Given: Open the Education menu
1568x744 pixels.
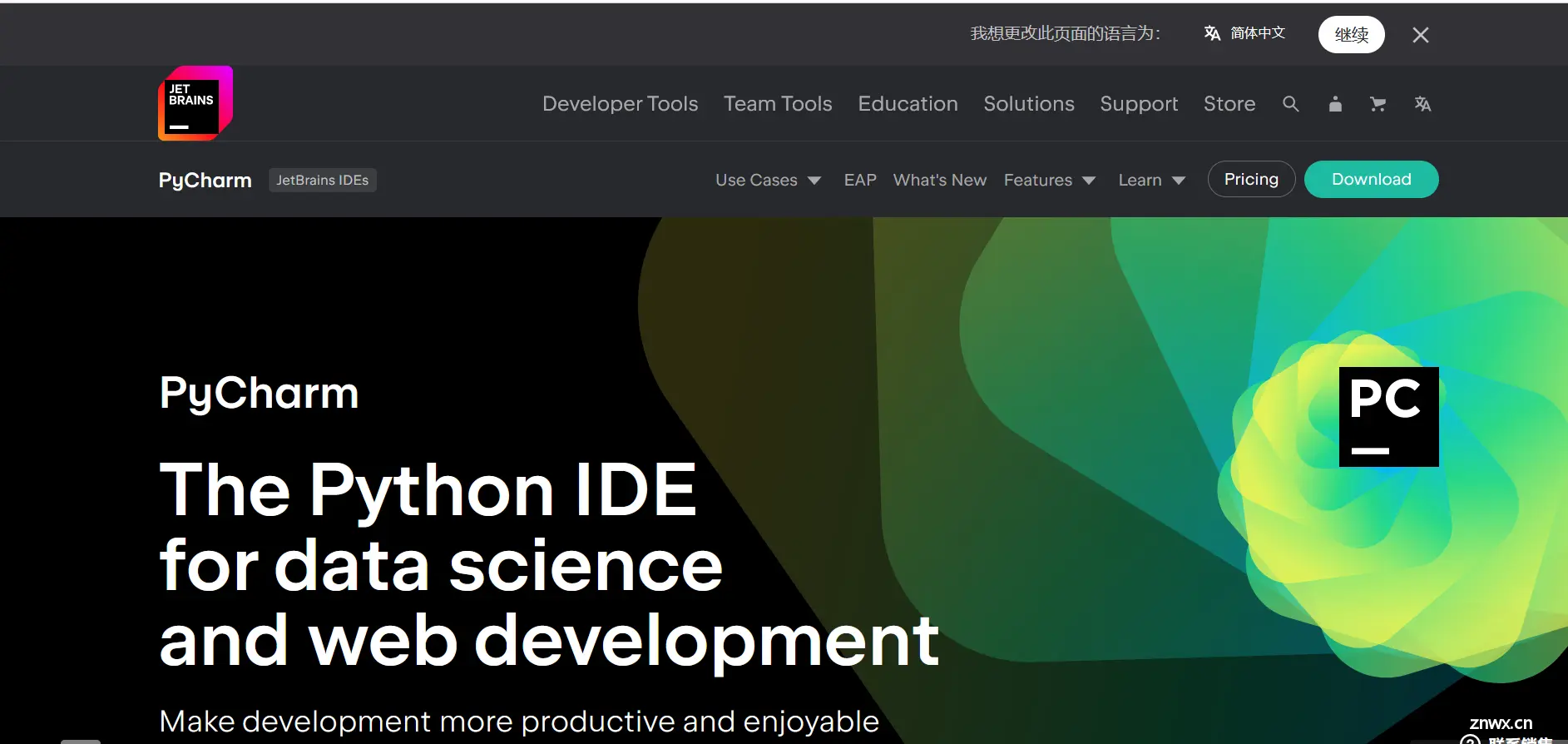Looking at the screenshot, I should (908, 104).
